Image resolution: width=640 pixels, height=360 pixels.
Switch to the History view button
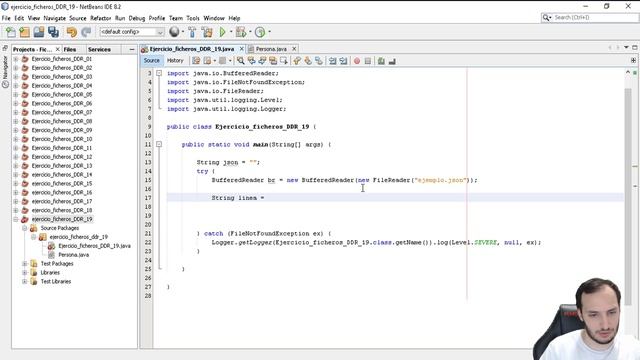tap(175, 60)
